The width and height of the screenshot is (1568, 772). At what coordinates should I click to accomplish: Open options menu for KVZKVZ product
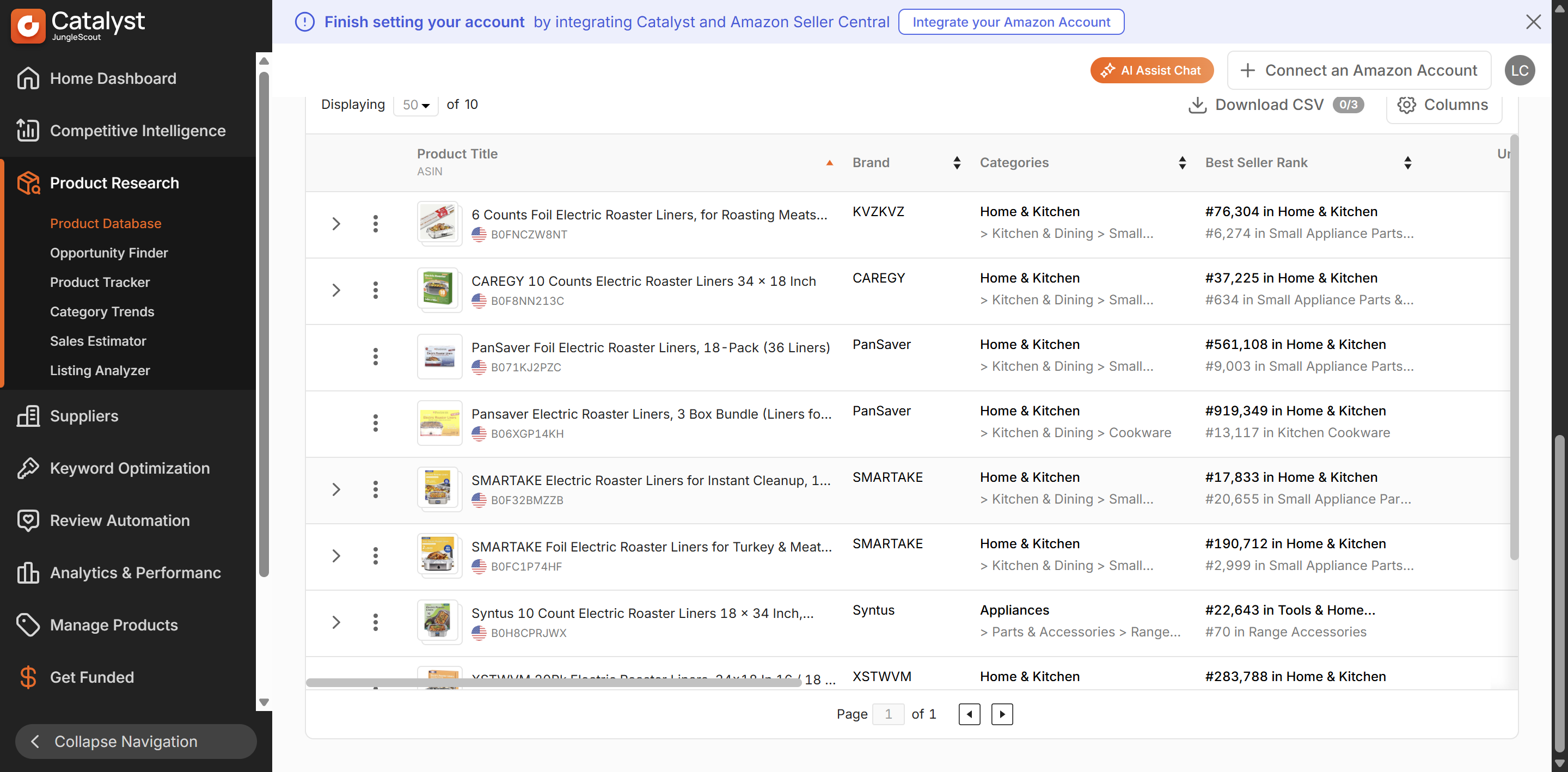376,224
